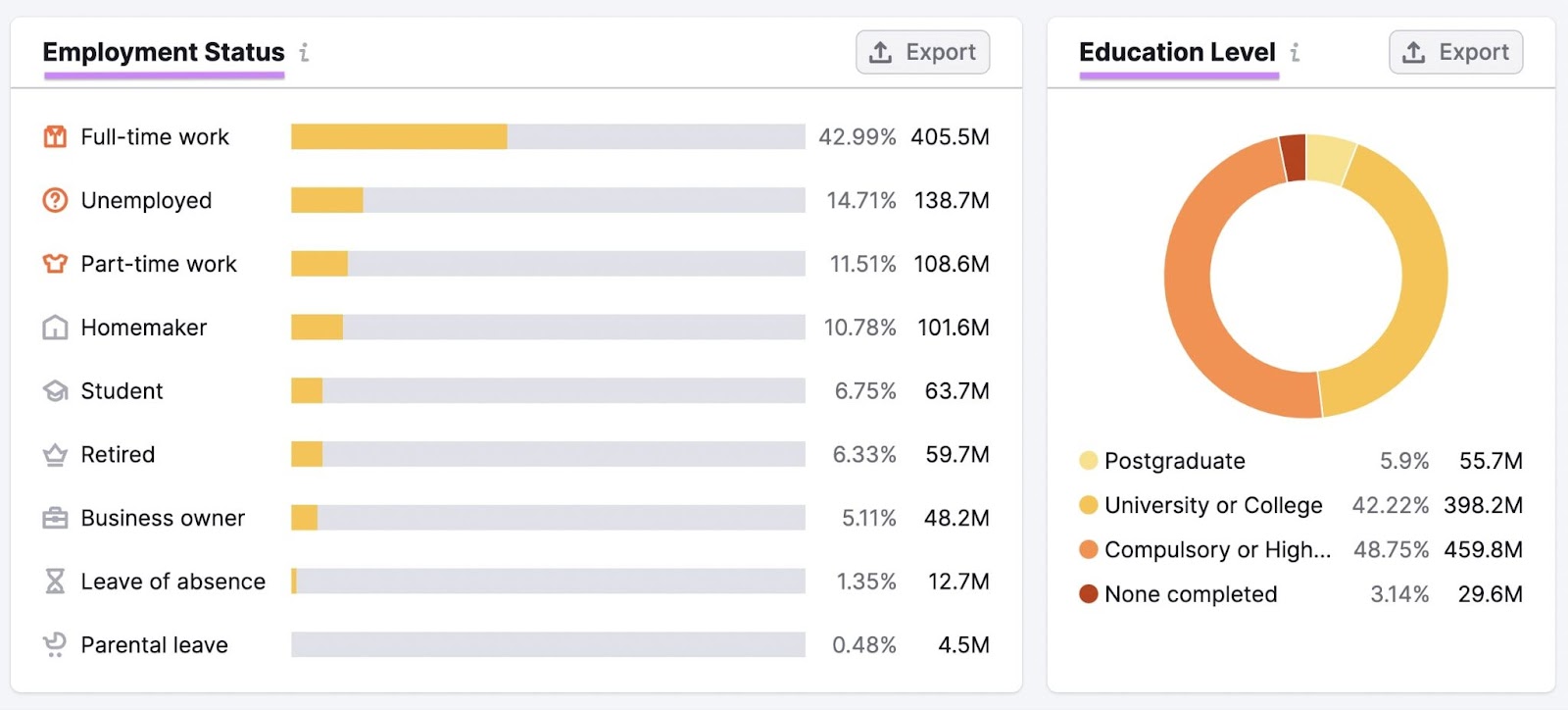This screenshot has width=1568, height=710.
Task: Open the Employment Status info tooltip
Action: point(304,54)
